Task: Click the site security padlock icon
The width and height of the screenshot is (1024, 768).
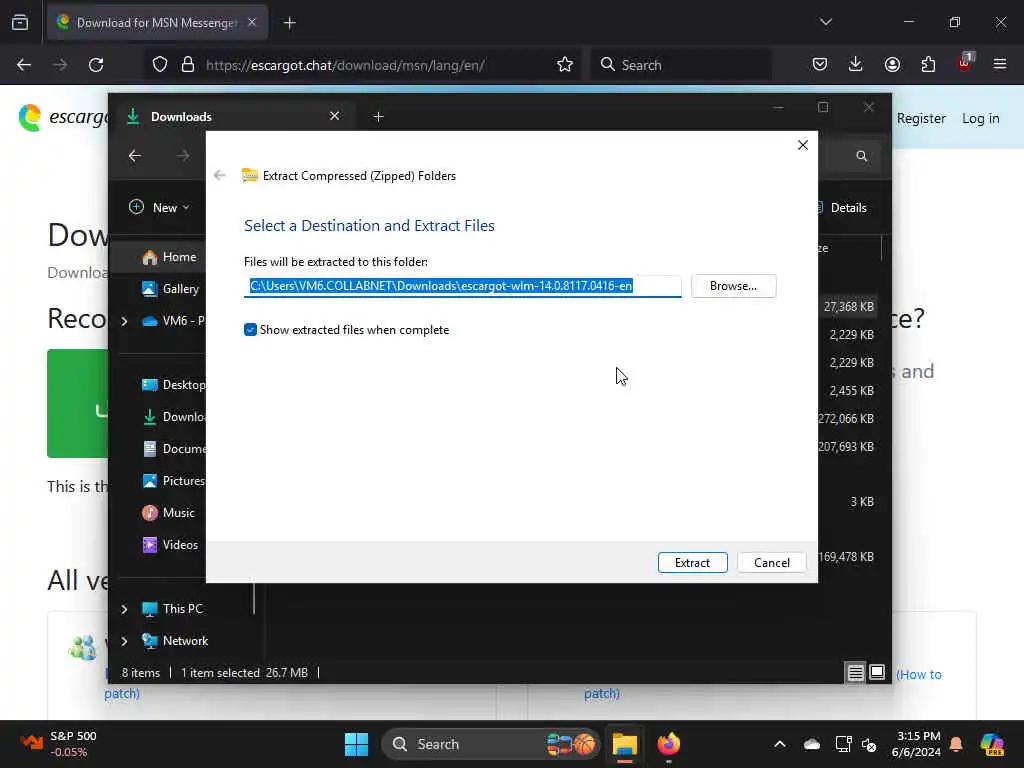Action: (x=188, y=65)
